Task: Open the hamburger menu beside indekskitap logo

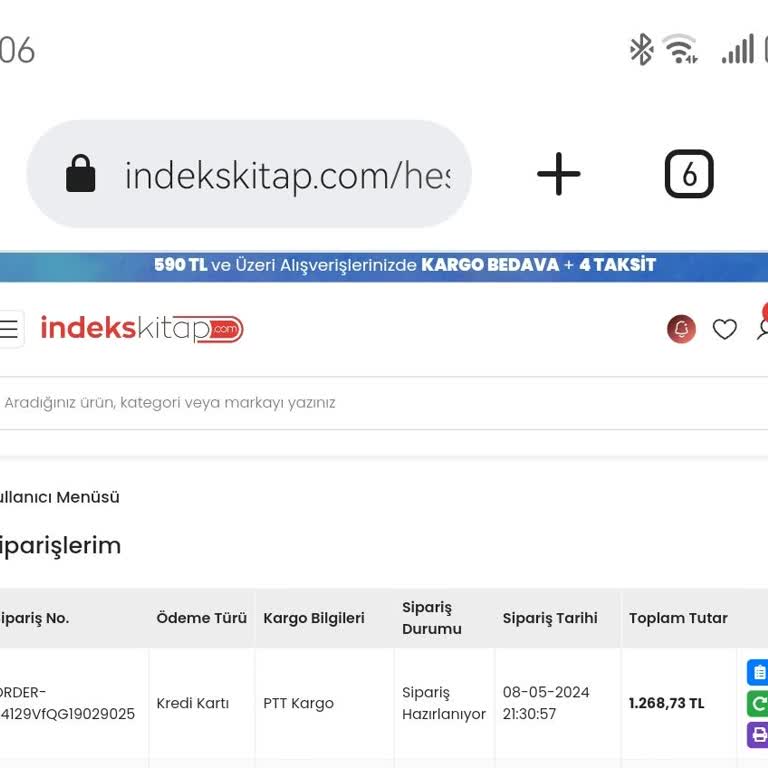Action: (10, 329)
